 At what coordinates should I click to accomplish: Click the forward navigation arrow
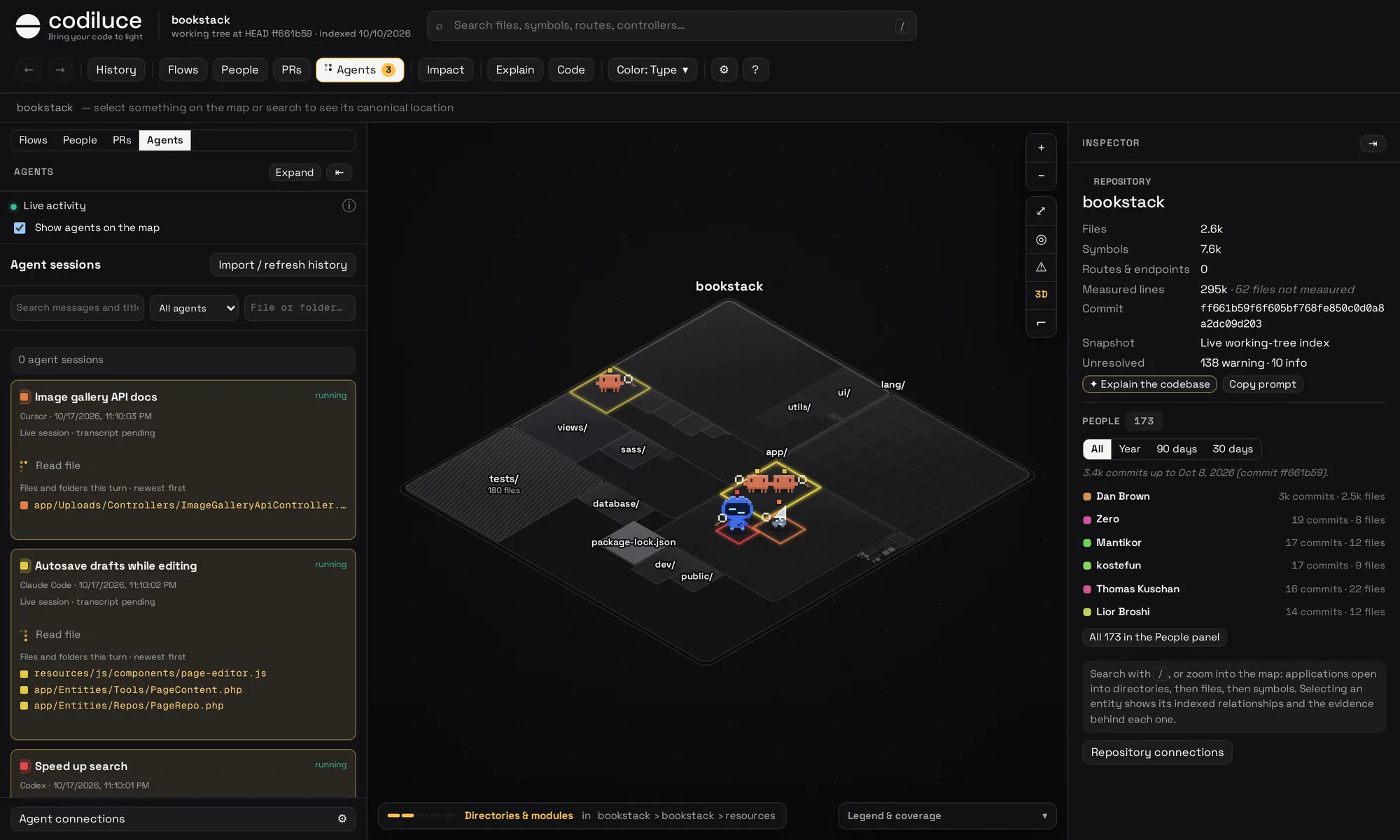pos(60,70)
